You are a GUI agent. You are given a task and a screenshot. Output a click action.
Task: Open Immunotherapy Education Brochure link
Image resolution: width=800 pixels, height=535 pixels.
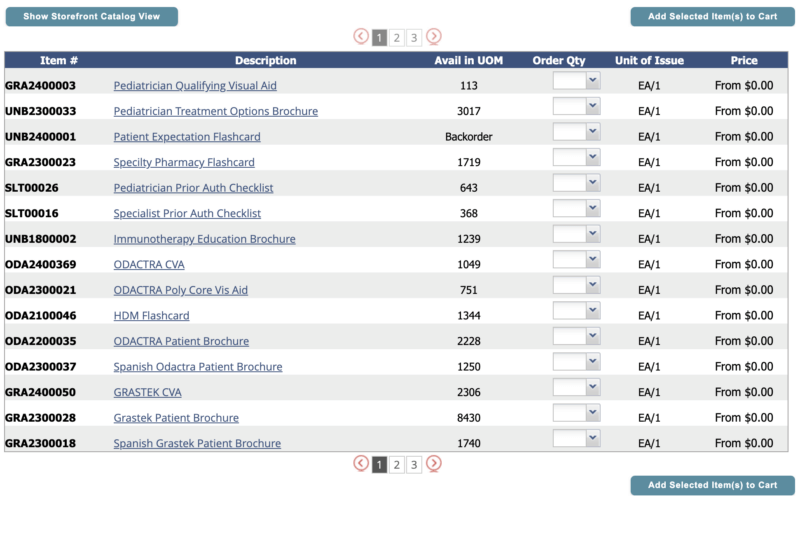(x=204, y=239)
